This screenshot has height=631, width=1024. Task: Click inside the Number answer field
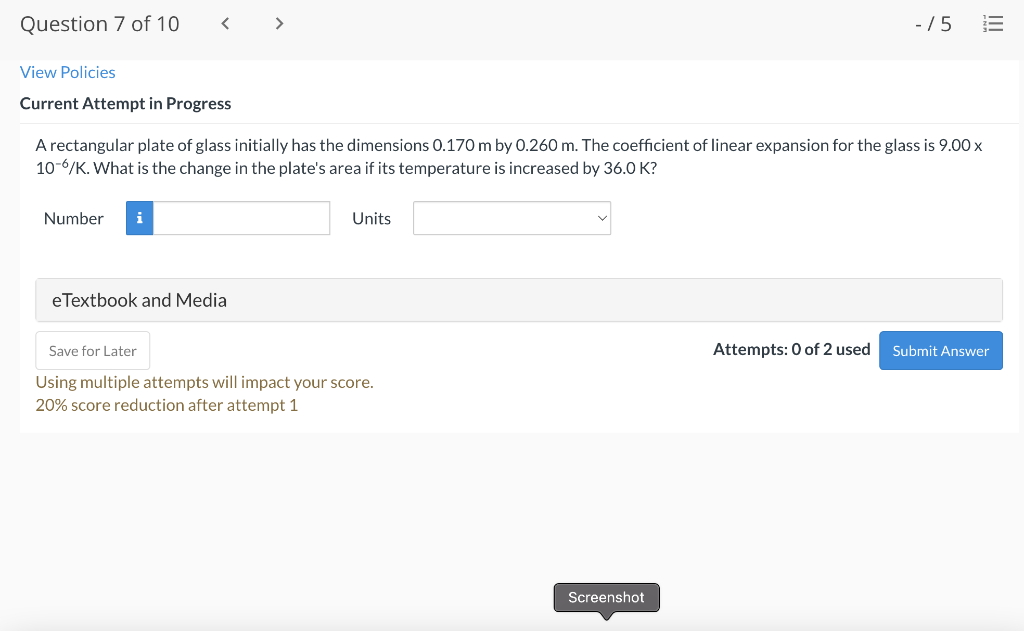(x=243, y=217)
